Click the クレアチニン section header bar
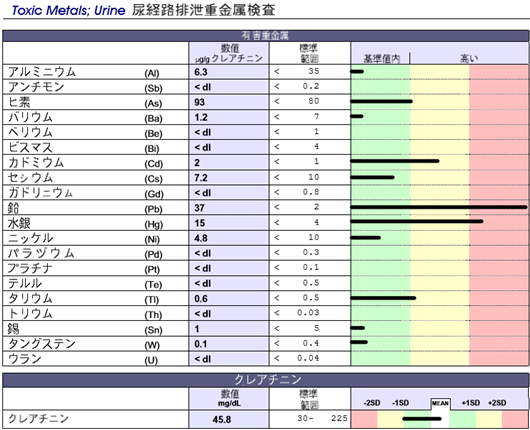The image size is (530, 430). pos(265,380)
